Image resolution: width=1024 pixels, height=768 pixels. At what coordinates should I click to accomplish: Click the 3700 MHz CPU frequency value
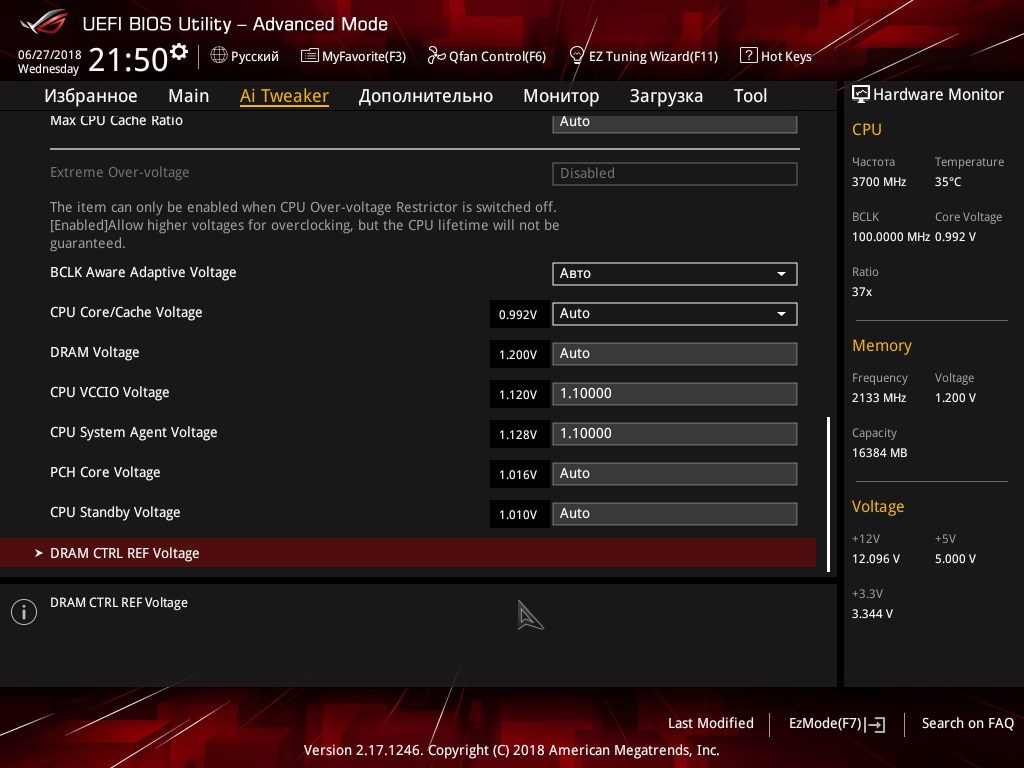coord(879,182)
